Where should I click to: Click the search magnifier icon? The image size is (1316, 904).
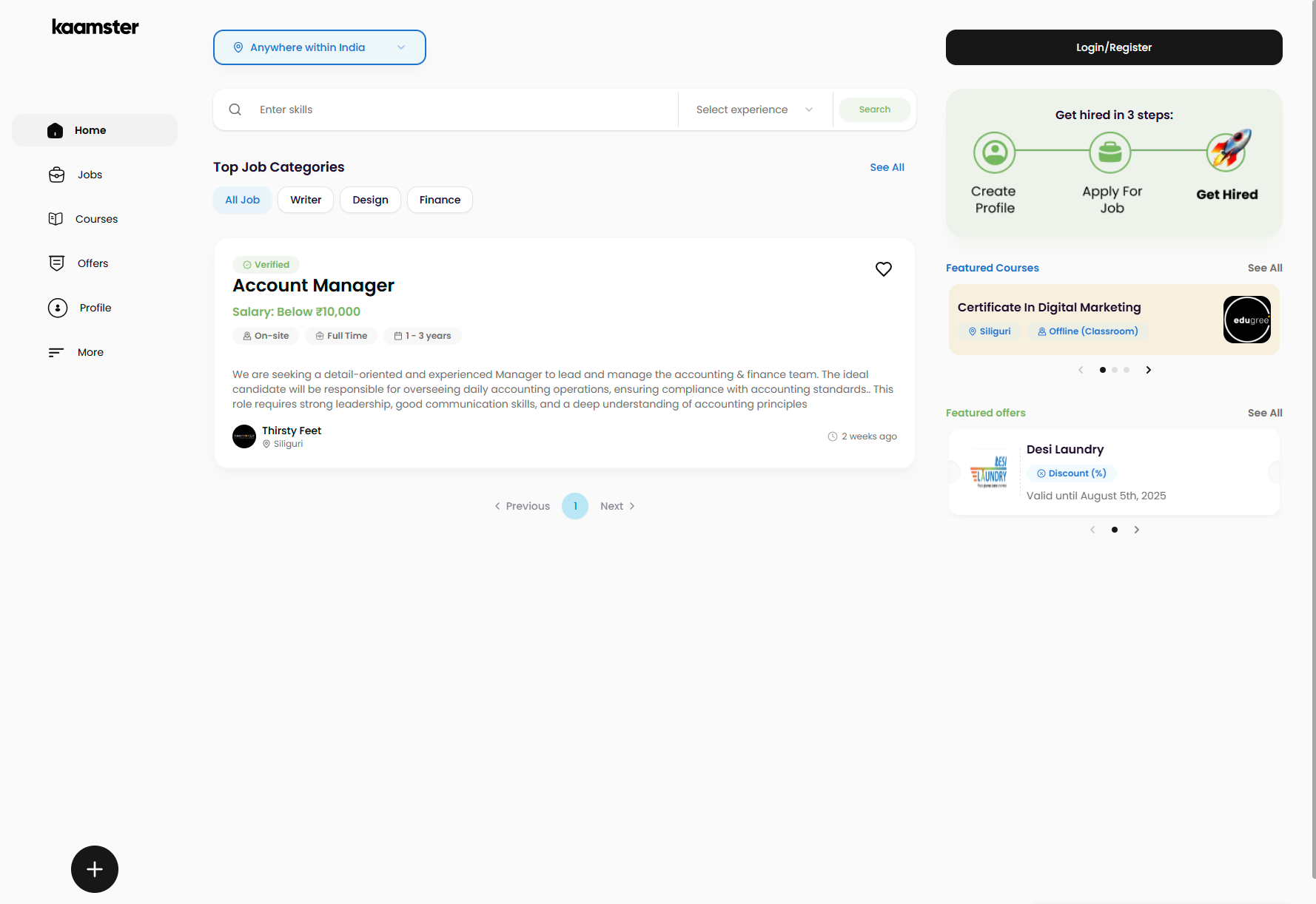tap(235, 109)
